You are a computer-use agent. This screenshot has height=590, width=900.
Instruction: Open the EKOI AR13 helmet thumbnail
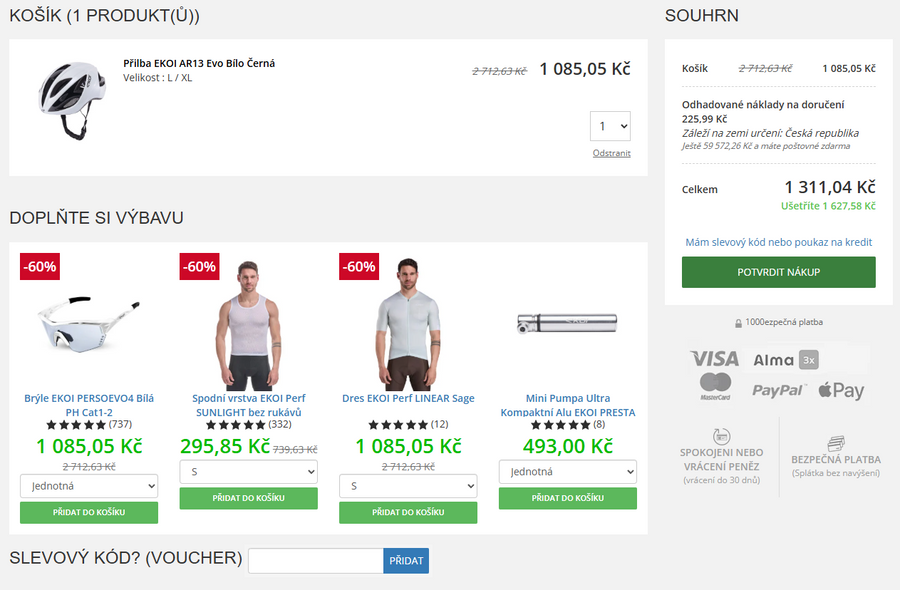72,88
